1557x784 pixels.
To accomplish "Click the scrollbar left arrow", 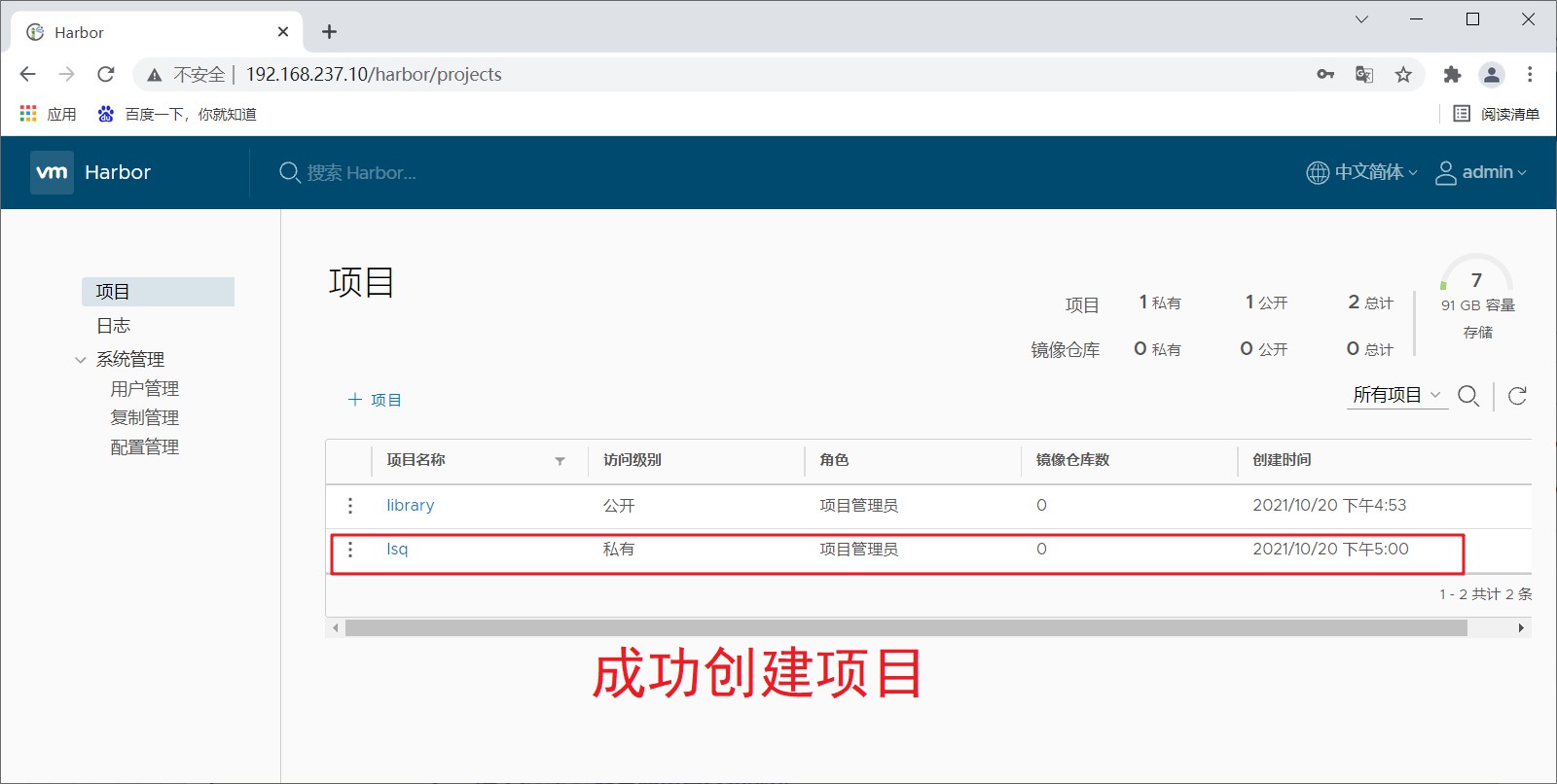I will (x=336, y=628).
